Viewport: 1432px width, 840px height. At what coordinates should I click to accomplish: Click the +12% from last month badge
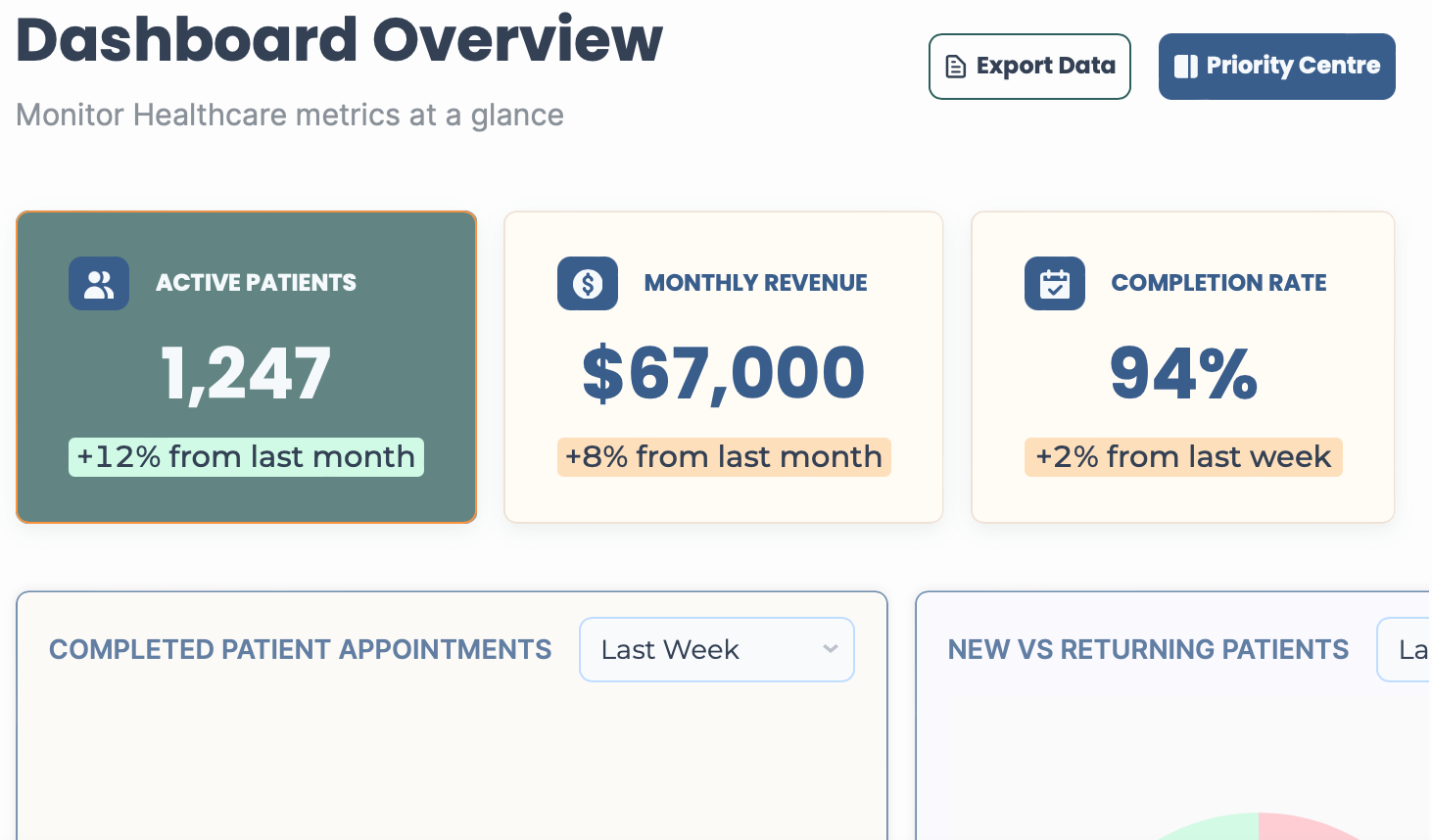(246, 456)
